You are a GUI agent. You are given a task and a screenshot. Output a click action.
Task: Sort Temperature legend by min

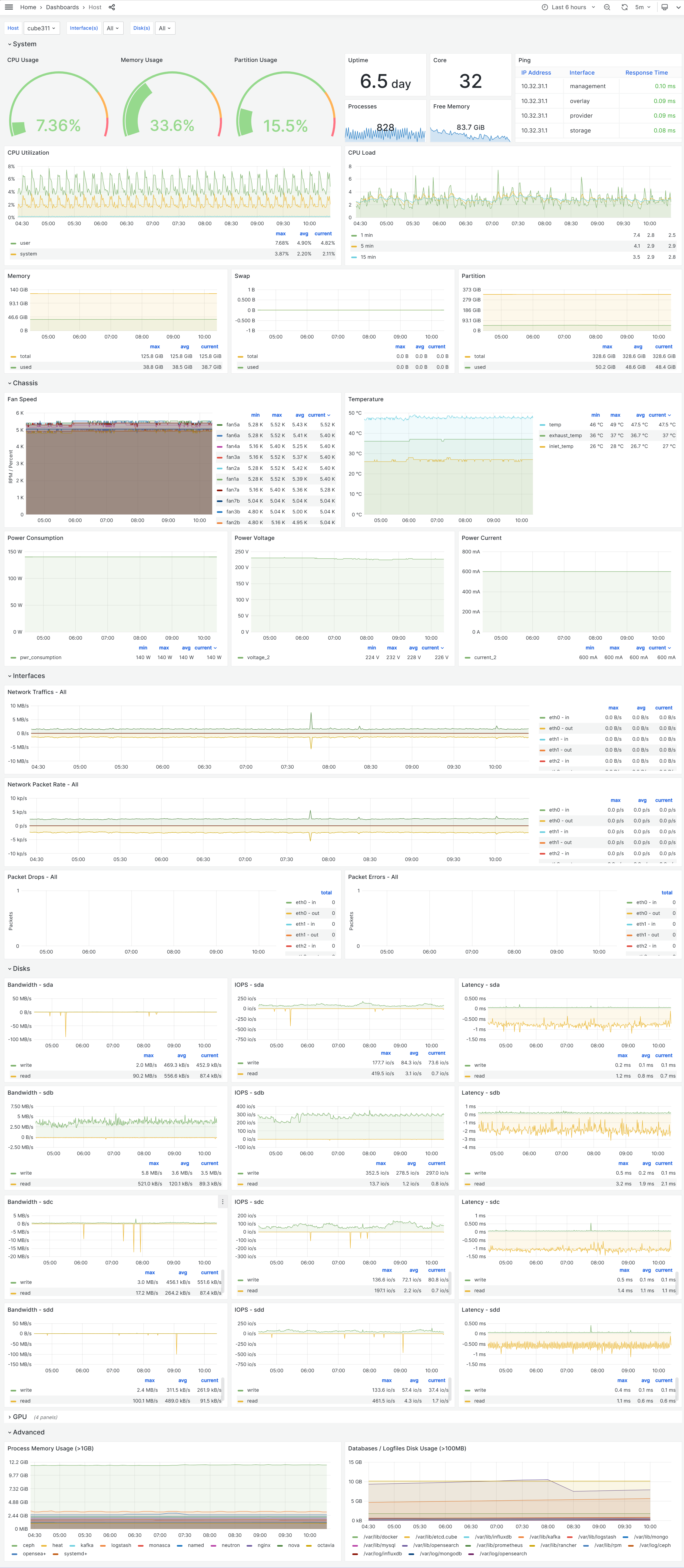[595, 415]
